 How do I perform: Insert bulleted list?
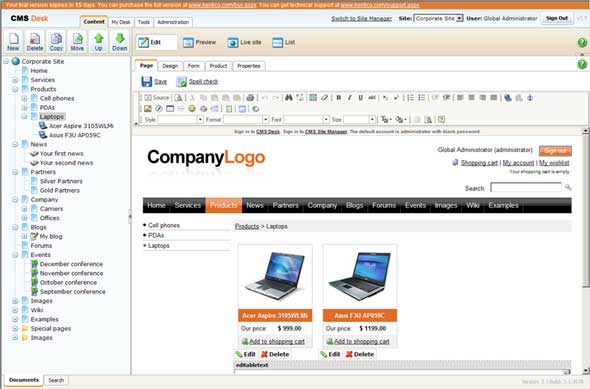(422, 97)
